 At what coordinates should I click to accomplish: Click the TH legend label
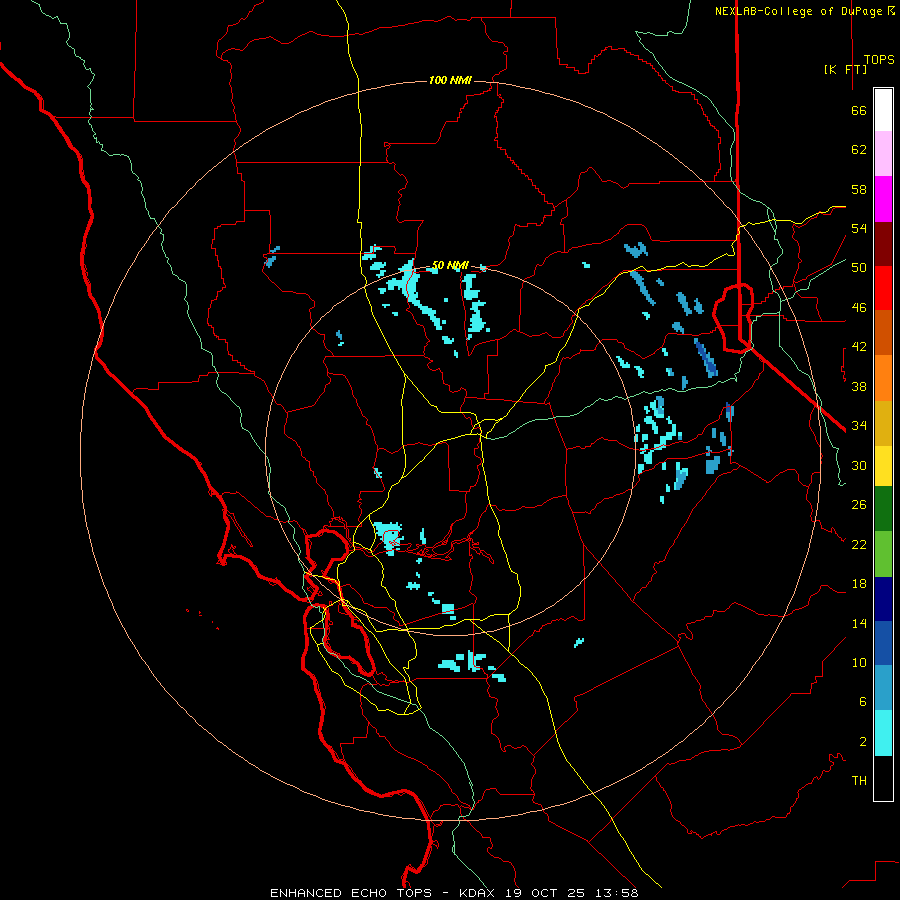[859, 780]
